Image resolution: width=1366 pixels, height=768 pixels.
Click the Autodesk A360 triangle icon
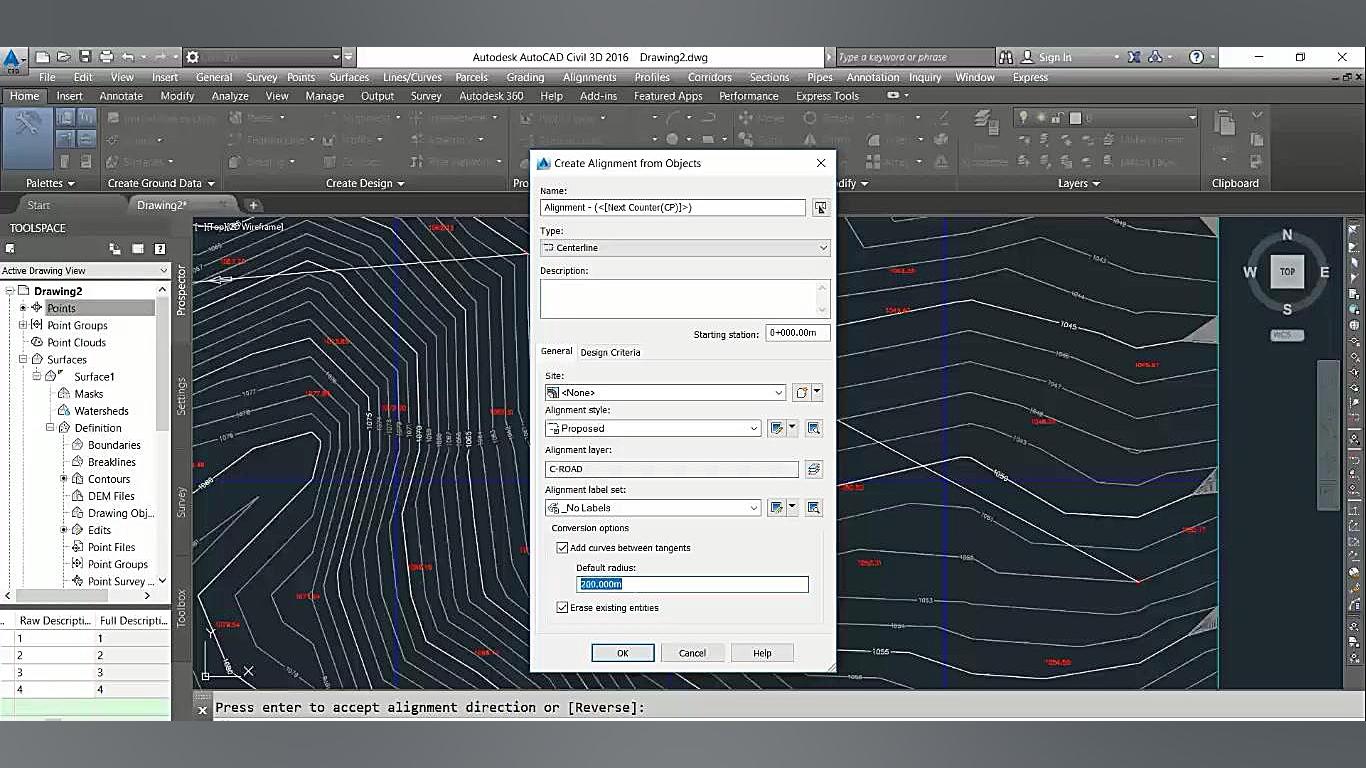(x=1156, y=57)
